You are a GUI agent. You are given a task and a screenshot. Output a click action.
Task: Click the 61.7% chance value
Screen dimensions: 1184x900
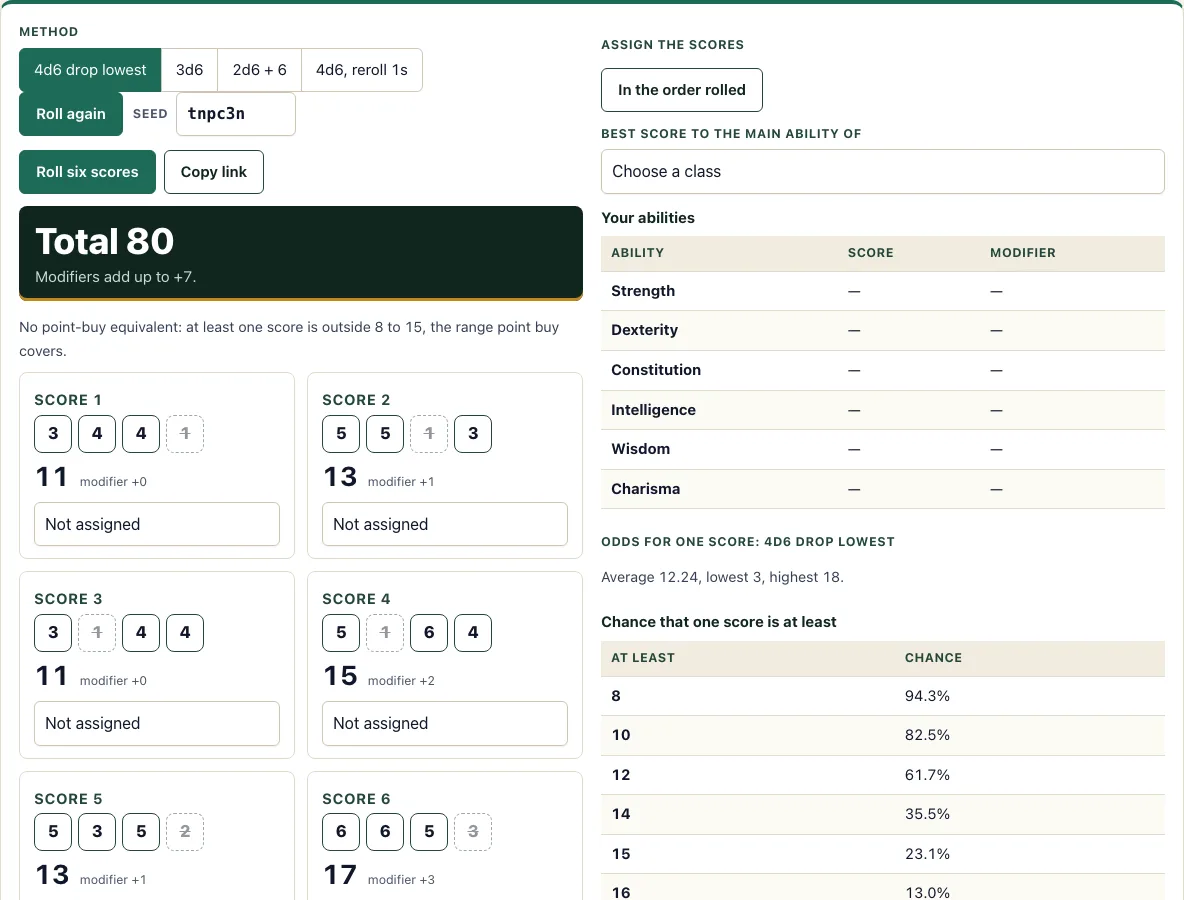927,775
